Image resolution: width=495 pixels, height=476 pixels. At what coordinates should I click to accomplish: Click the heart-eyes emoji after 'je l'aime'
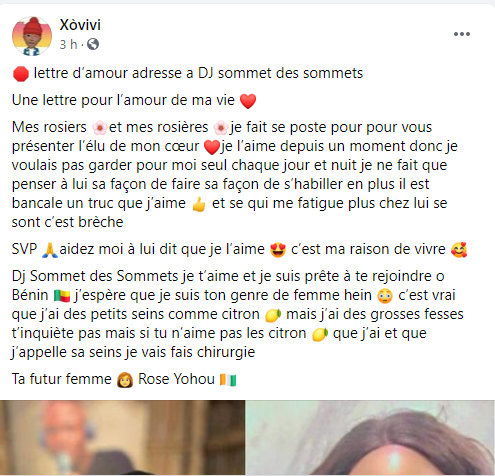278,250
